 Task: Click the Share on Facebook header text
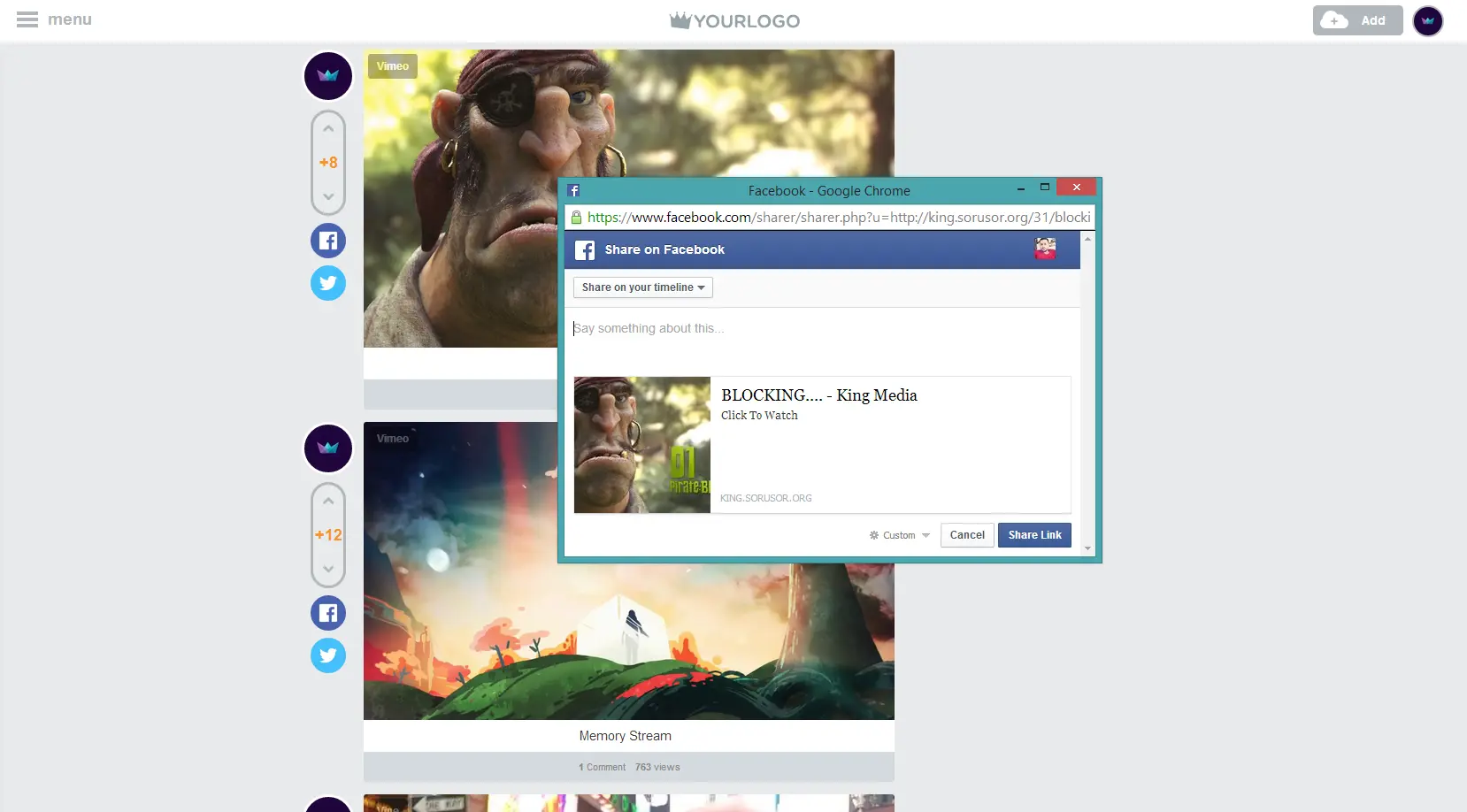(664, 250)
